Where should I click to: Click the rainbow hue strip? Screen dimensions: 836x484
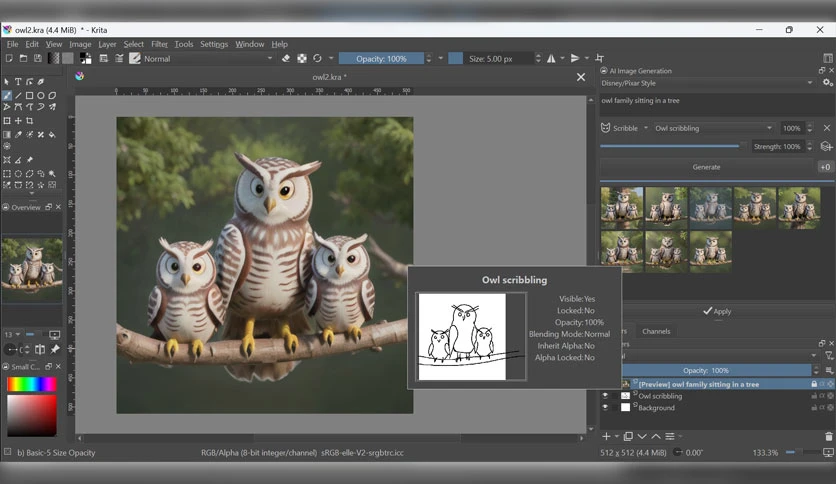pos(31,384)
